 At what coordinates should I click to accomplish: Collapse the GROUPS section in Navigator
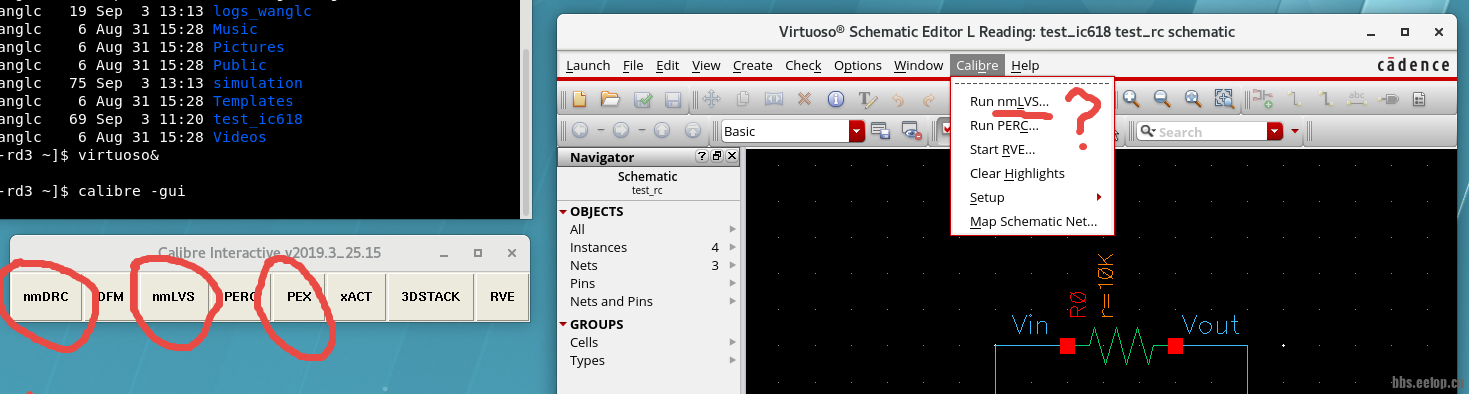tap(563, 325)
